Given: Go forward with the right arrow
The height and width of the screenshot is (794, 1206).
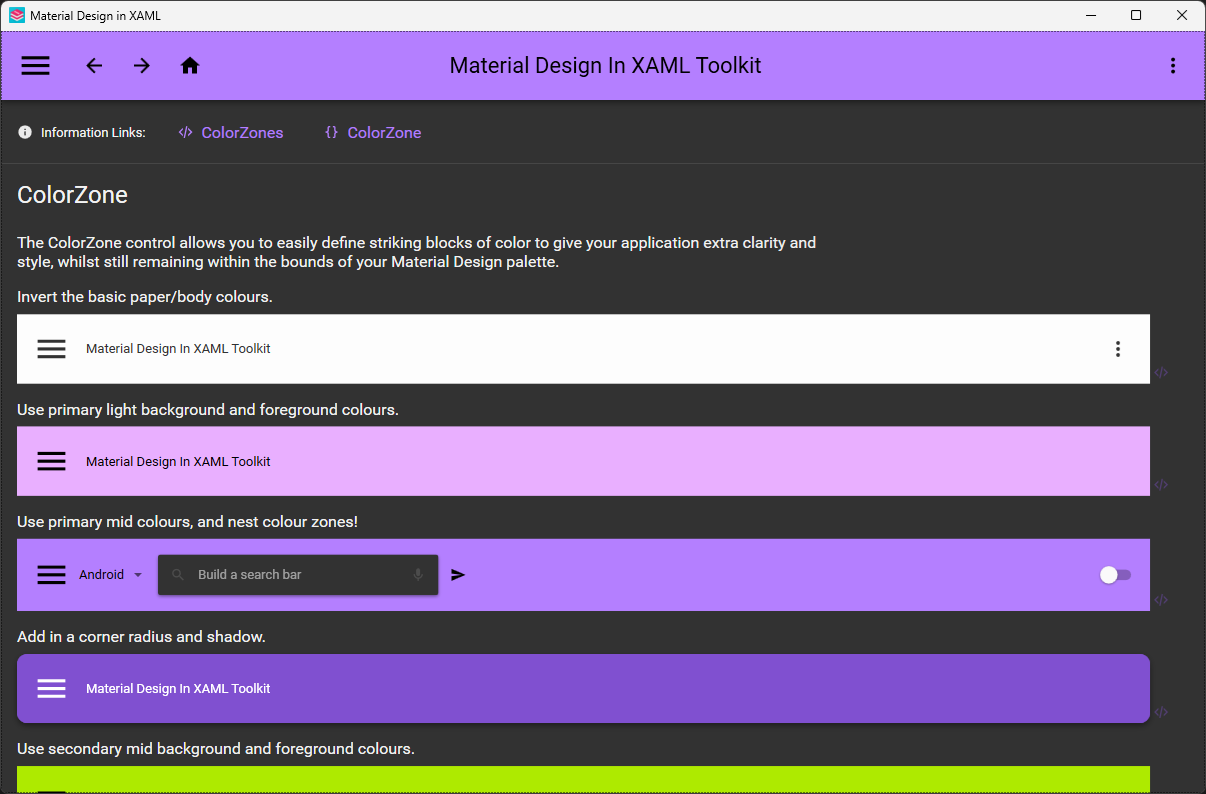Looking at the screenshot, I should (x=142, y=66).
